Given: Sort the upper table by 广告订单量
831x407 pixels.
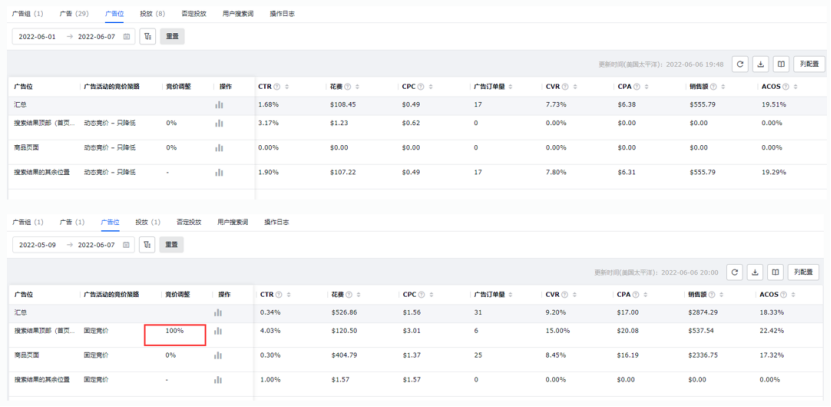Looking at the screenshot, I should tap(510, 86).
